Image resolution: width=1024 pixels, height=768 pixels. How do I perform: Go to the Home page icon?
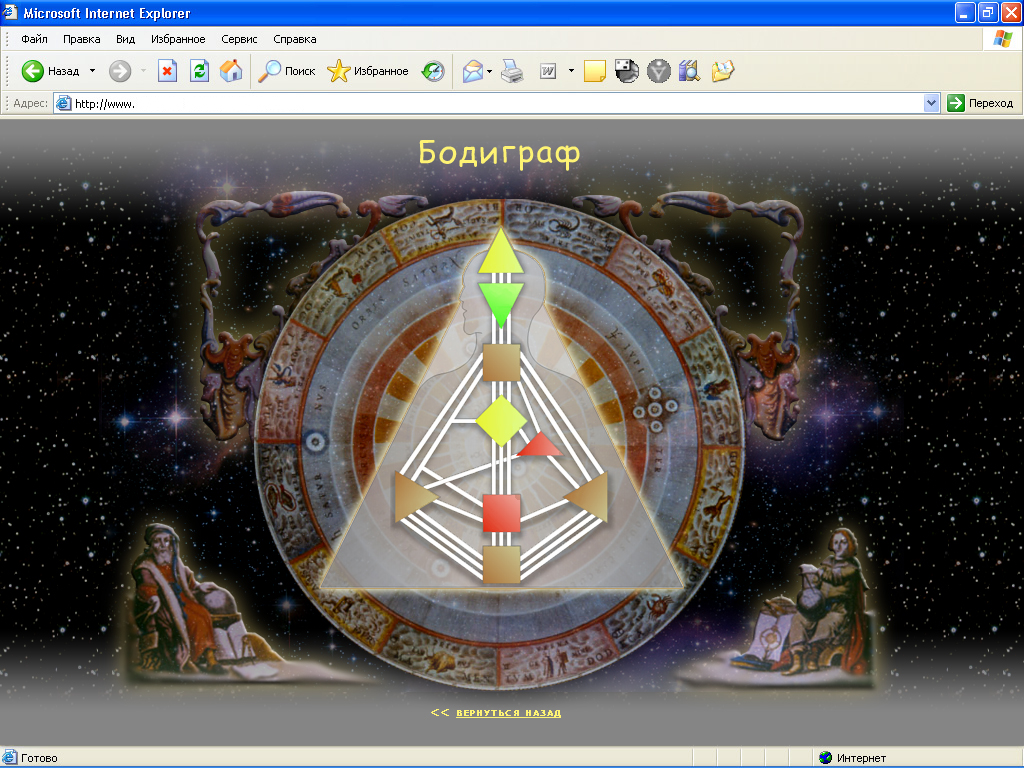[x=231, y=71]
